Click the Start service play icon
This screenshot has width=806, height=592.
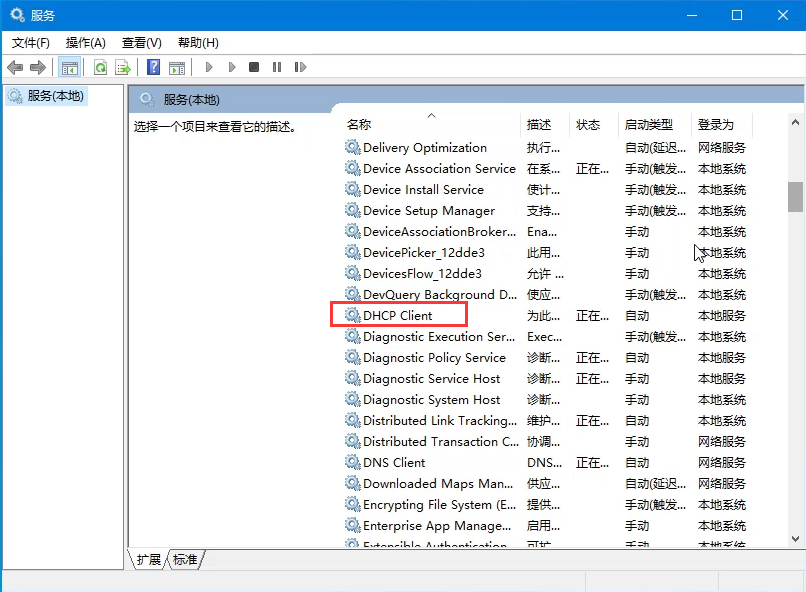[209, 67]
